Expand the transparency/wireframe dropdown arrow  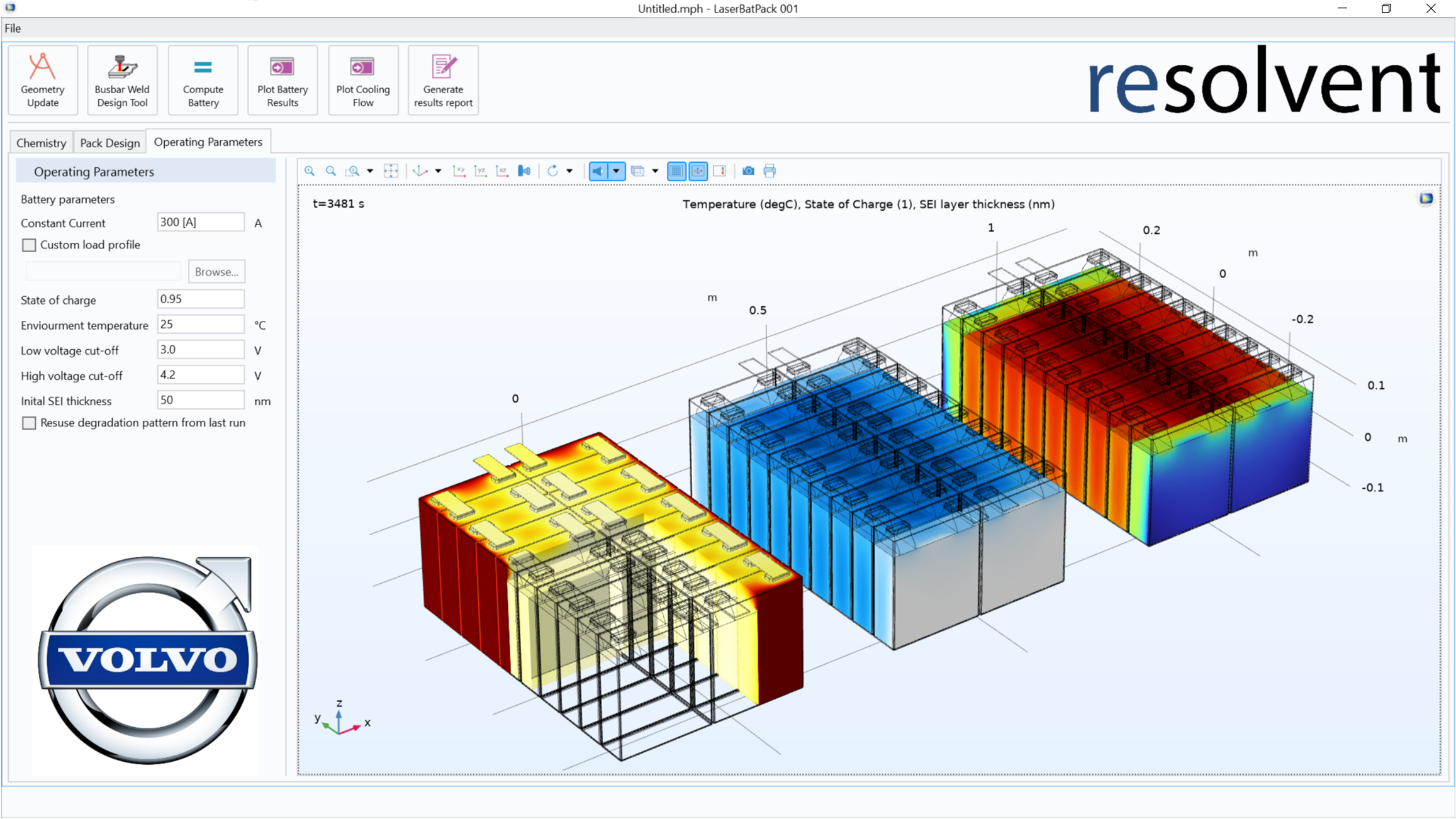(655, 171)
